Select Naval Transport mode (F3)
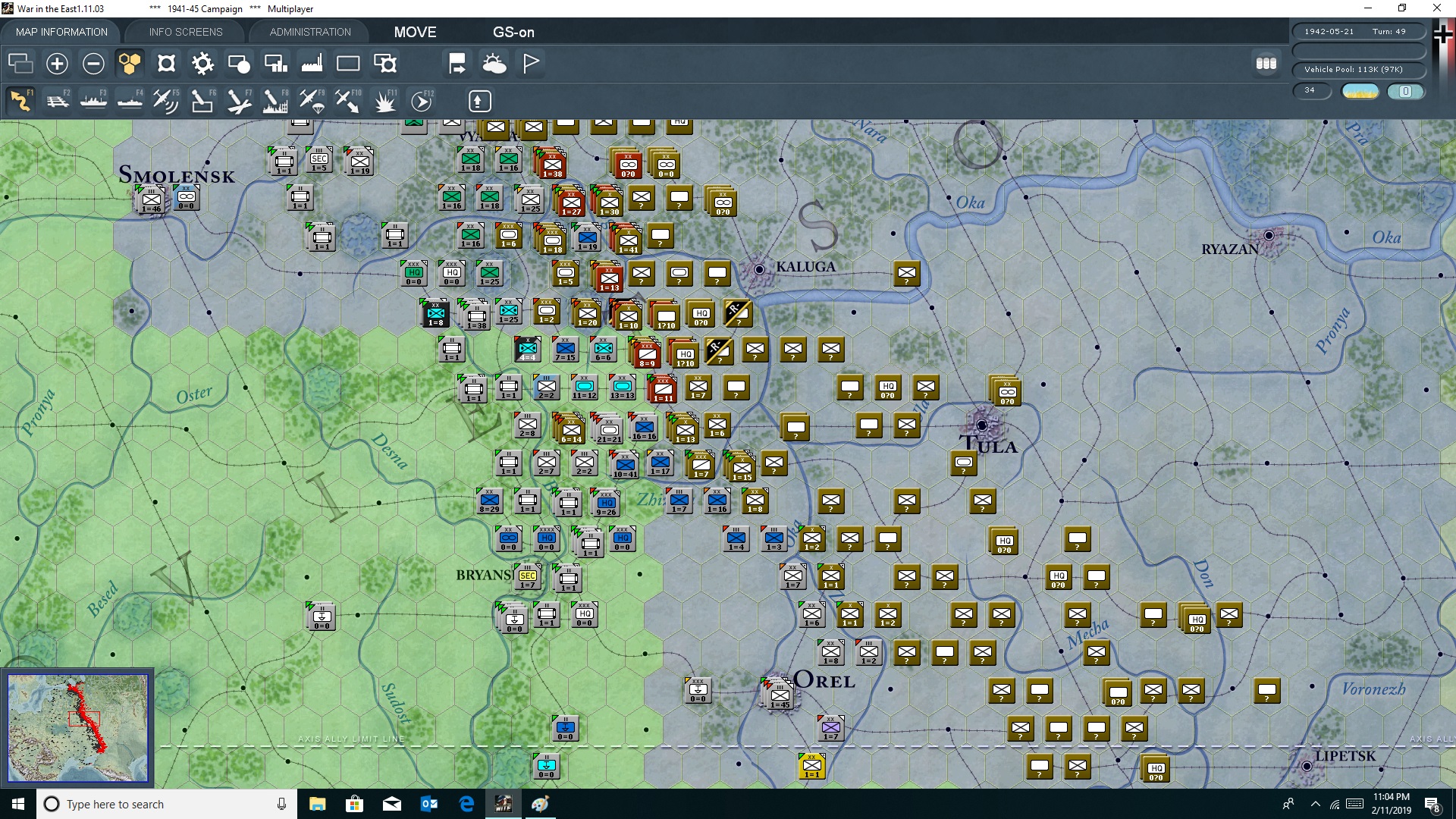1456x819 pixels. coord(93,101)
